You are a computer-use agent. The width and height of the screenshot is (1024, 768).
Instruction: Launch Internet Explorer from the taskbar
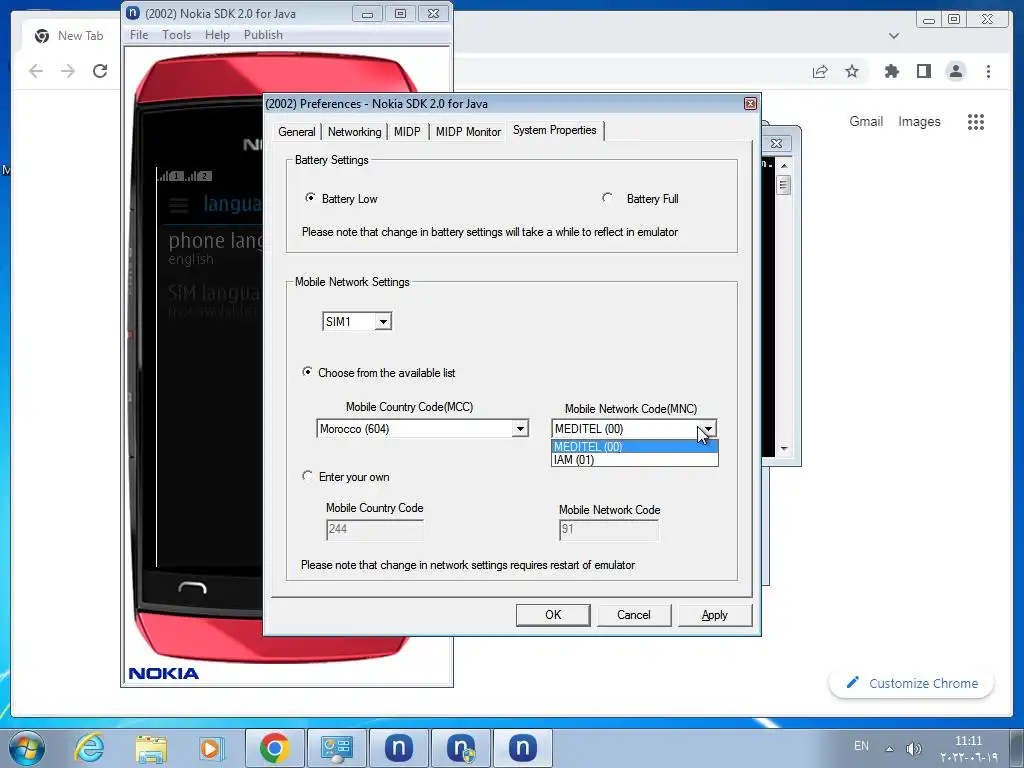point(89,748)
